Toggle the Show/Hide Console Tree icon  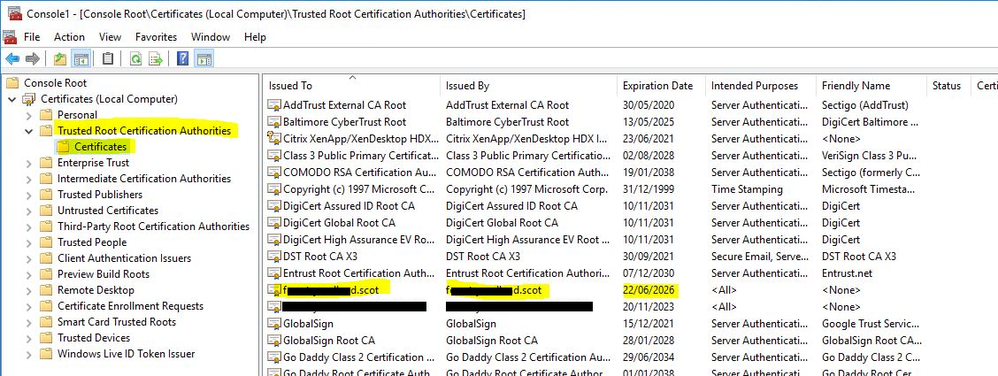pos(80,59)
